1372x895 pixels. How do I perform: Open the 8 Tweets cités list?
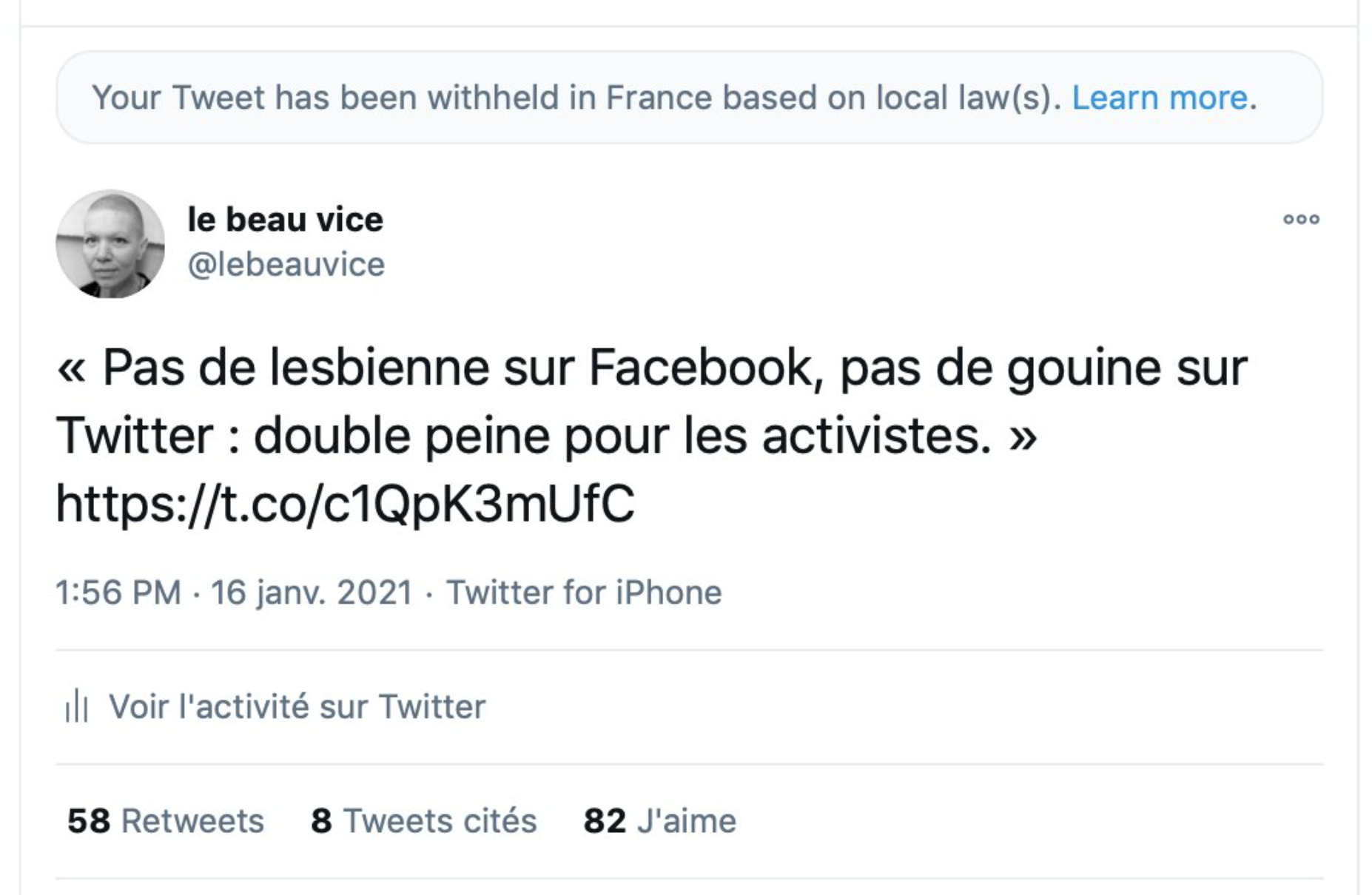[424, 821]
